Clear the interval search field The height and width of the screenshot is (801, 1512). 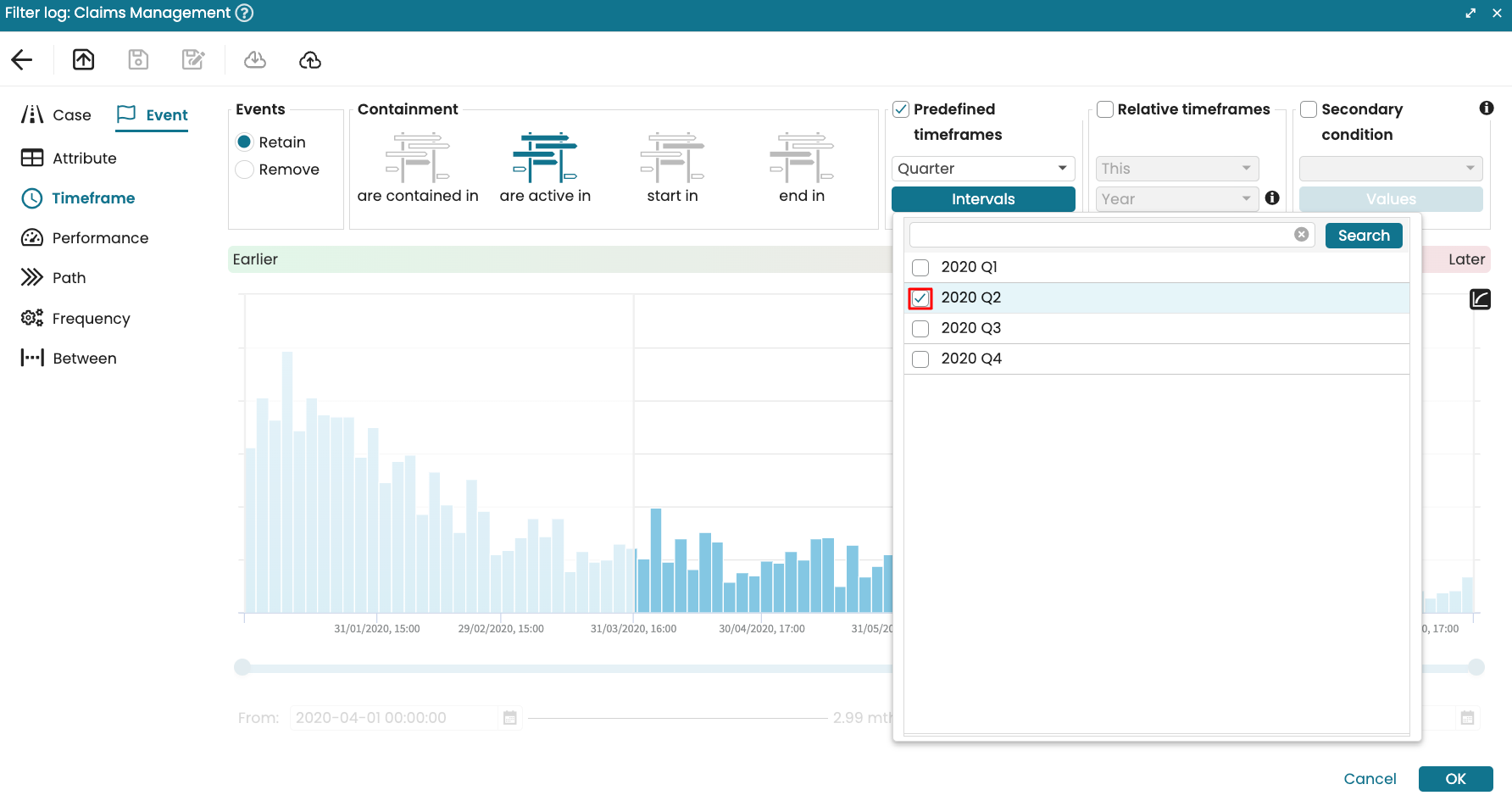1301,235
